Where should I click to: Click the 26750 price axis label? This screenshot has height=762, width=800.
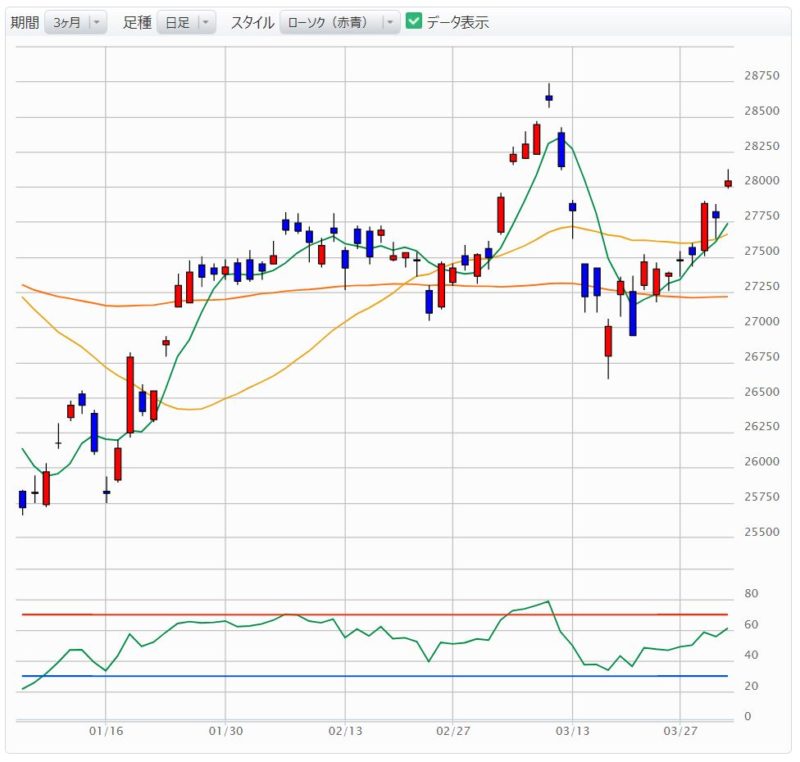(x=762, y=357)
